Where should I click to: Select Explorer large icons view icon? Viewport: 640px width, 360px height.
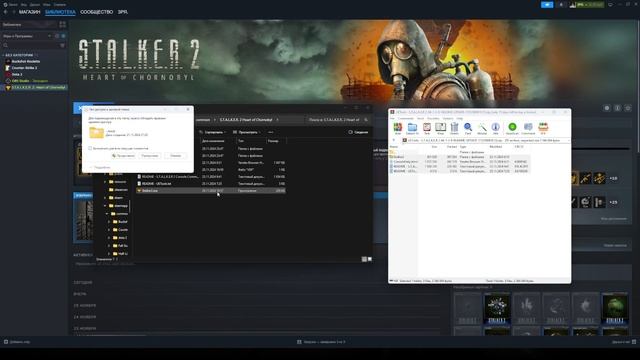coord(370,259)
